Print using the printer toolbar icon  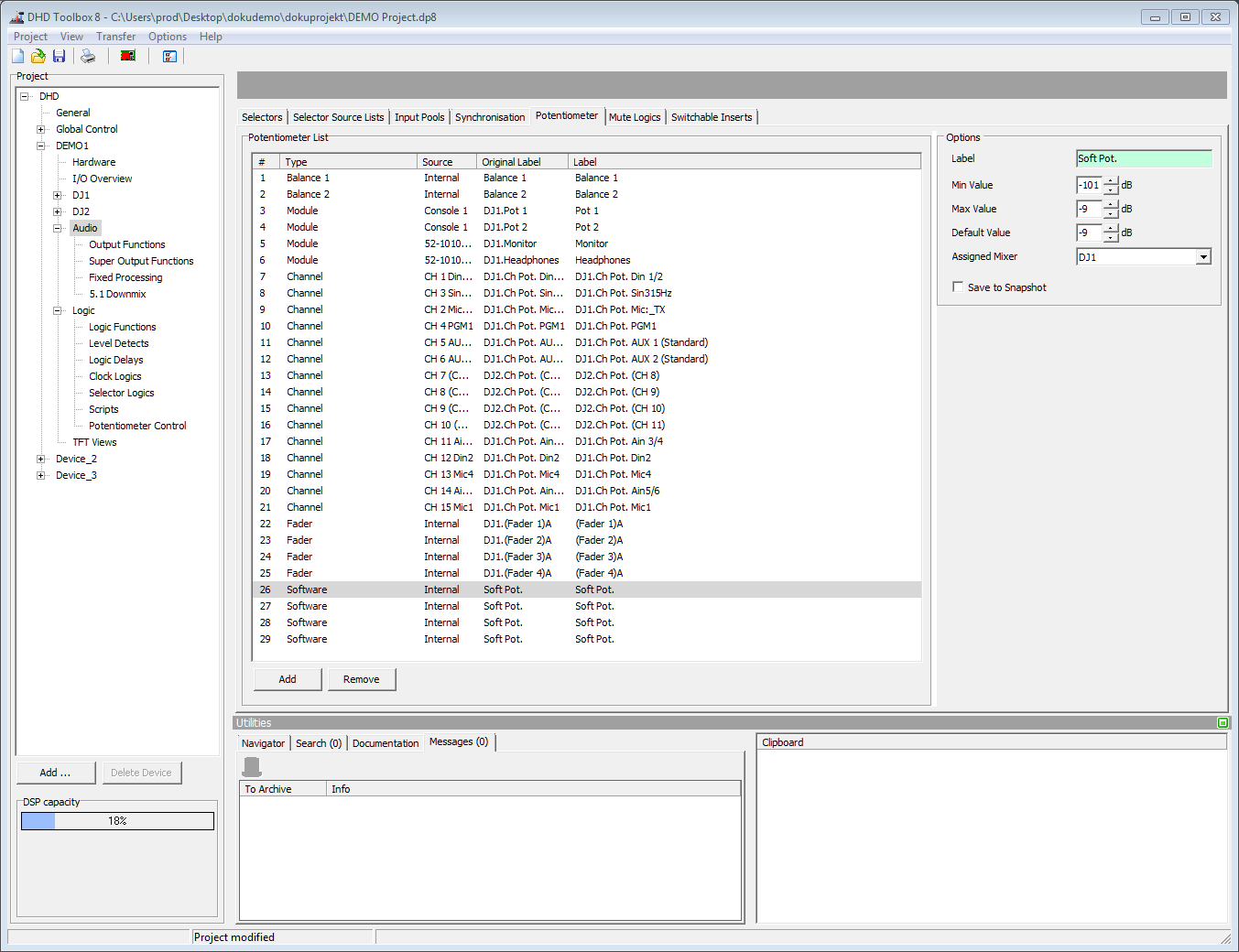click(x=88, y=56)
